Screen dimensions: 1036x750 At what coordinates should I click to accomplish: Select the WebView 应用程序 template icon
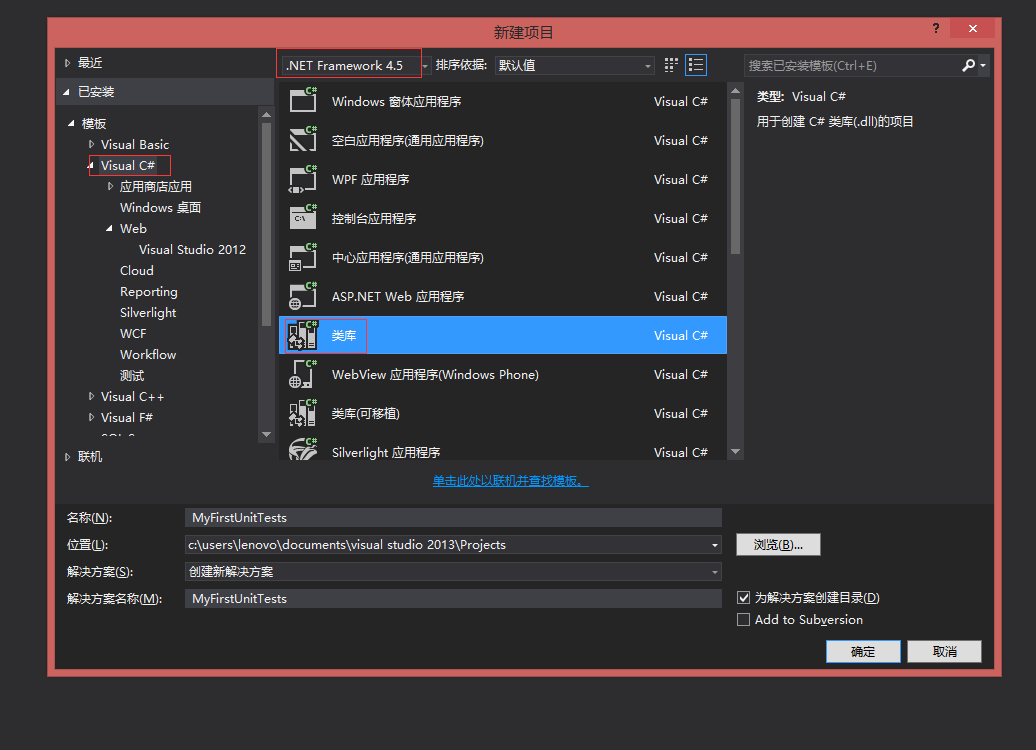click(x=303, y=374)
